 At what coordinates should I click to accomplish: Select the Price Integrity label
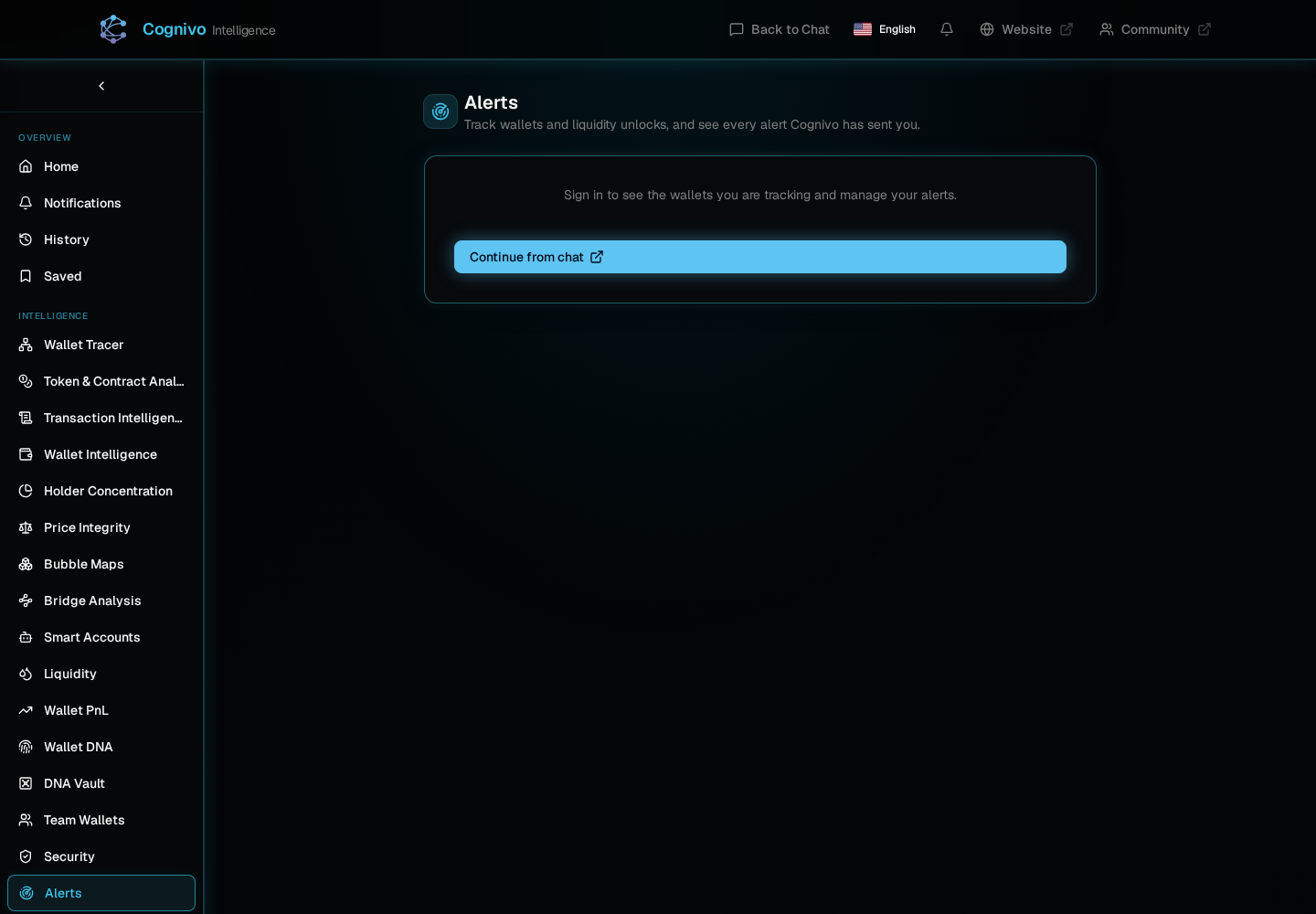(x=87, y=527)
